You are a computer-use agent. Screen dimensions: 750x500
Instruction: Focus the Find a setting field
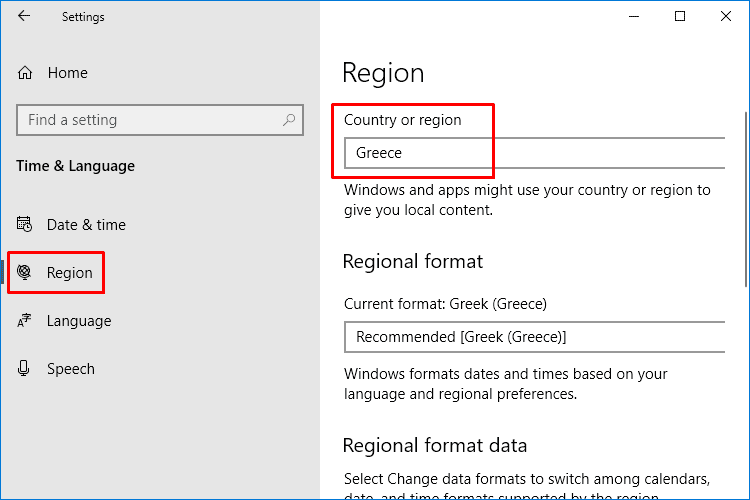point(160,120)
